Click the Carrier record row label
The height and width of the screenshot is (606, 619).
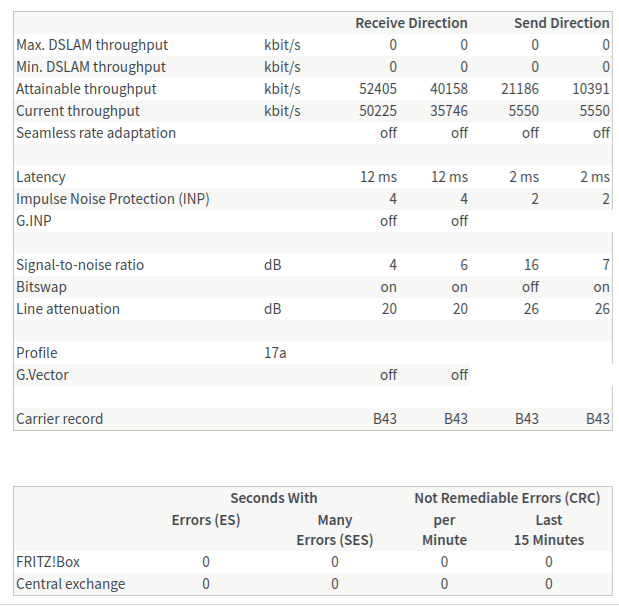coord(60,419)
